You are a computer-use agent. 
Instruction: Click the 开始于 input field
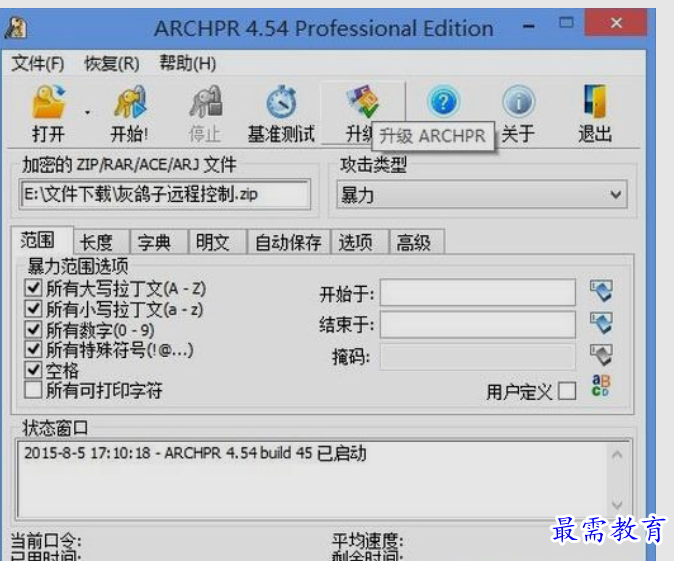click(478, 292)
